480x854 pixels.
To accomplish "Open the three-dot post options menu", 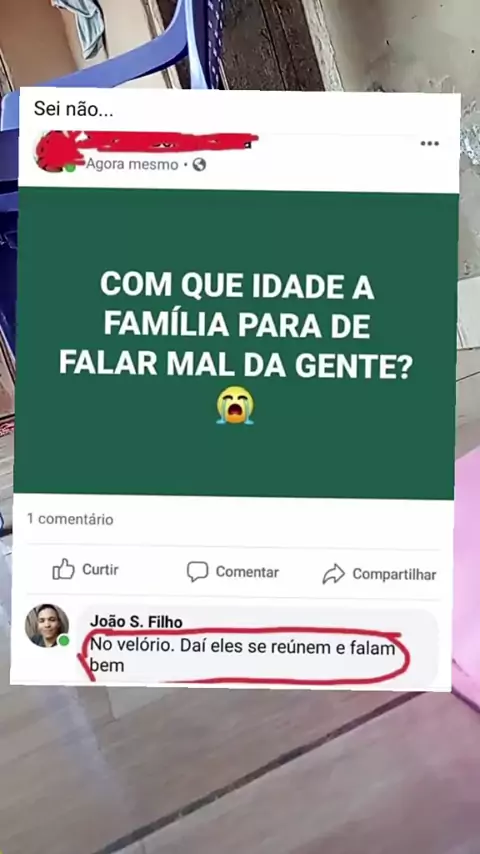I will (x=429, y=144).
